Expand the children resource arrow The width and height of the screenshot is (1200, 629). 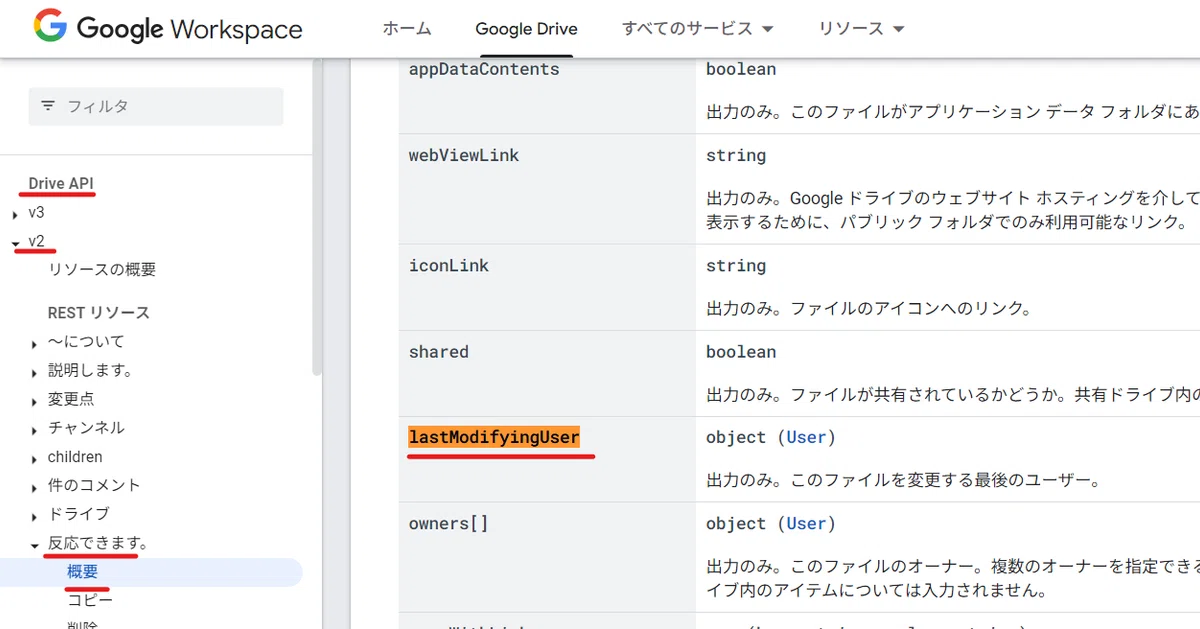pos(35,459)
